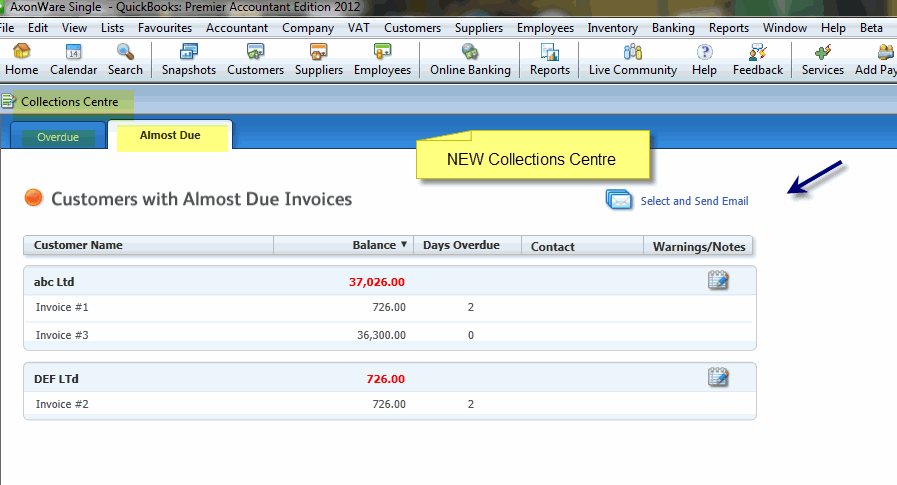Click the 36,300.00 invoice amount

[381, 335]
